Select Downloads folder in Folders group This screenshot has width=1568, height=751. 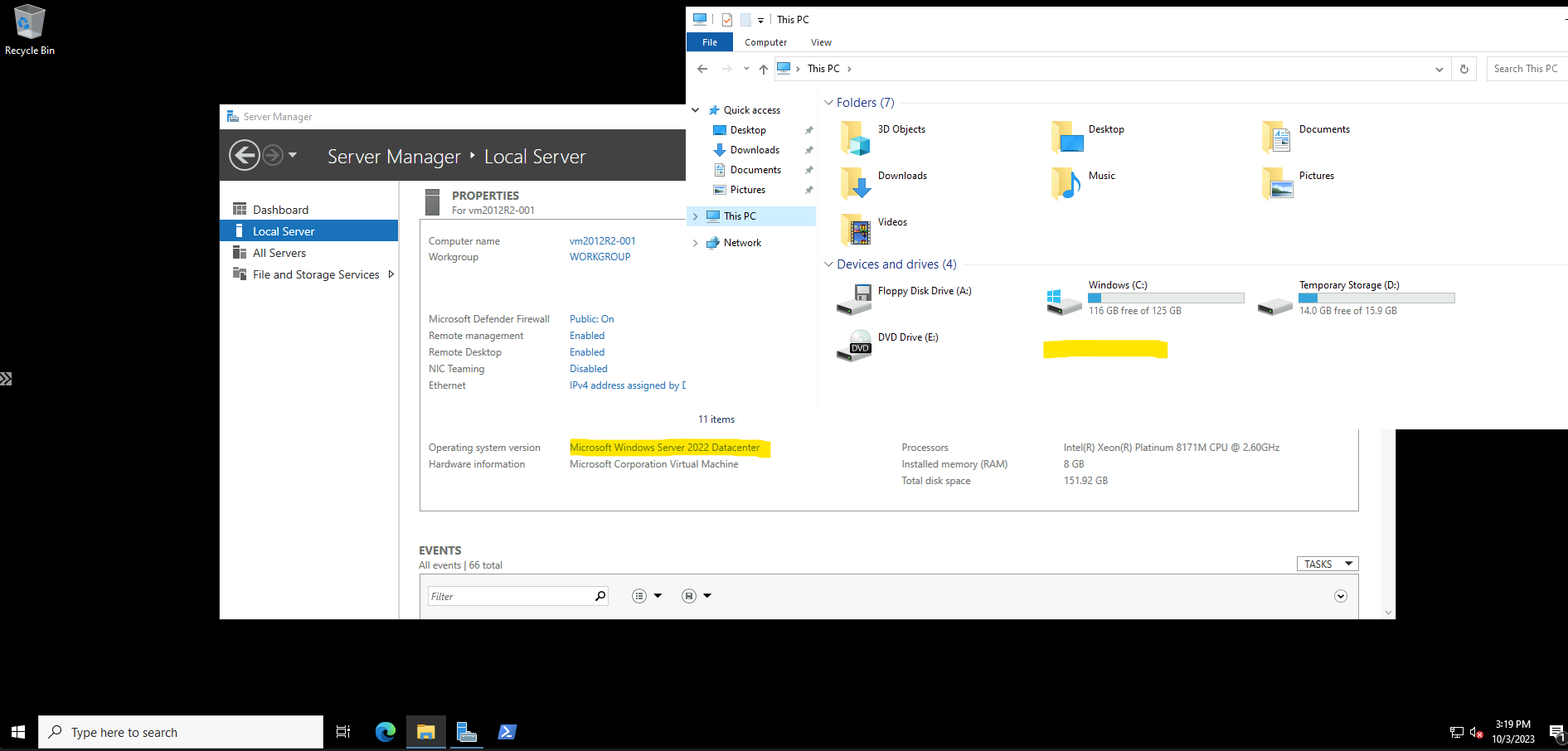884,183
